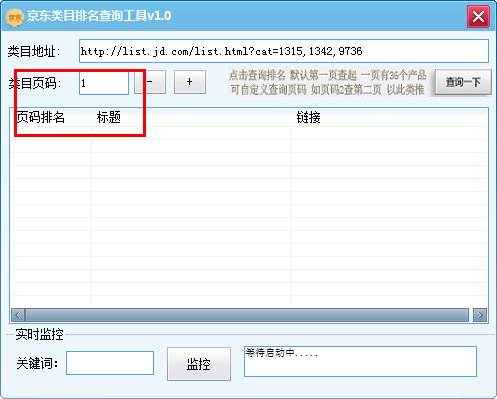Viewport: 497px width, 399px height.
Task: Click the 京东 app icon in title bar
Action: click(x=15, y=17)
